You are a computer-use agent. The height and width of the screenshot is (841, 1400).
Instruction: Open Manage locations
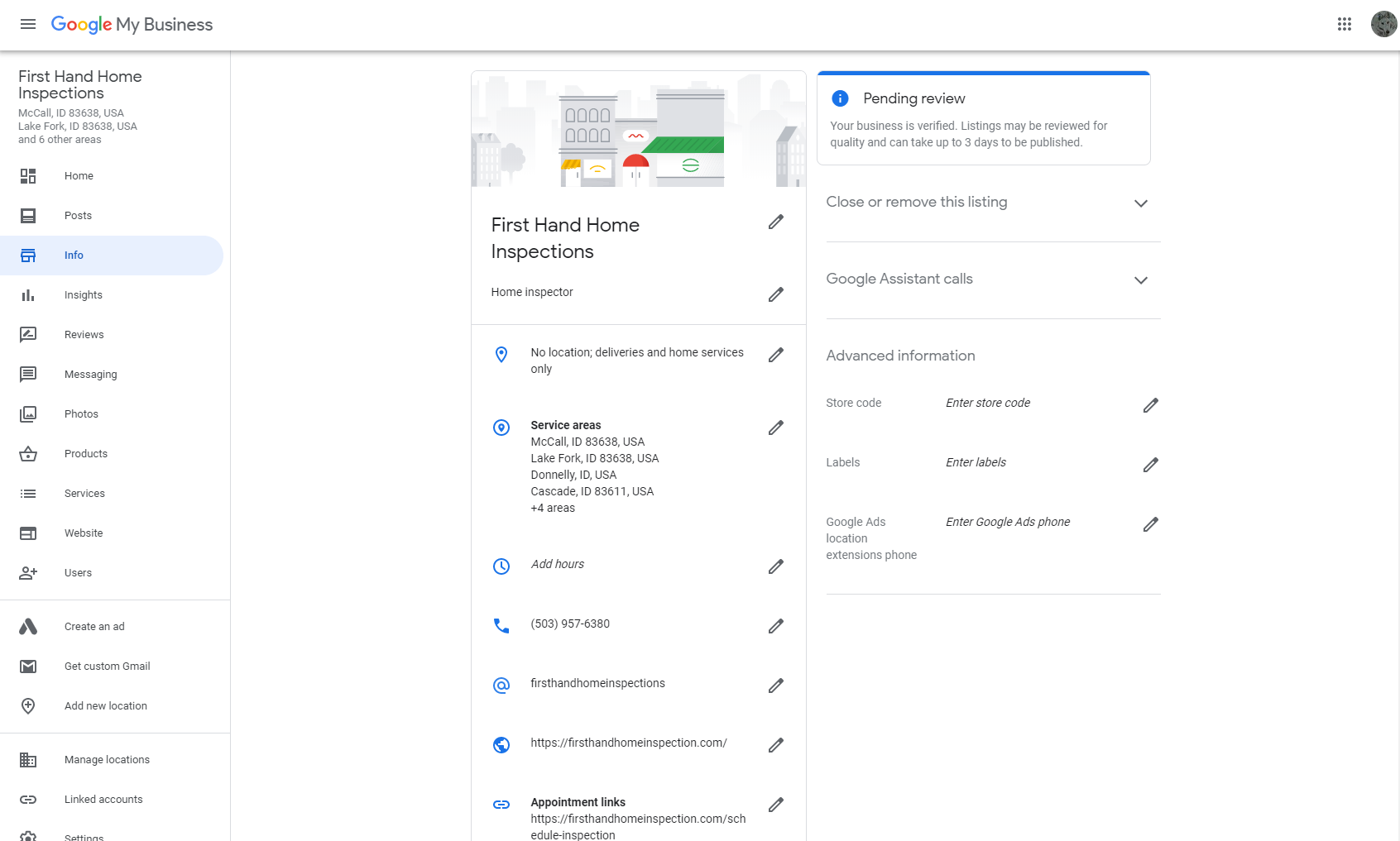coord(112,760)
